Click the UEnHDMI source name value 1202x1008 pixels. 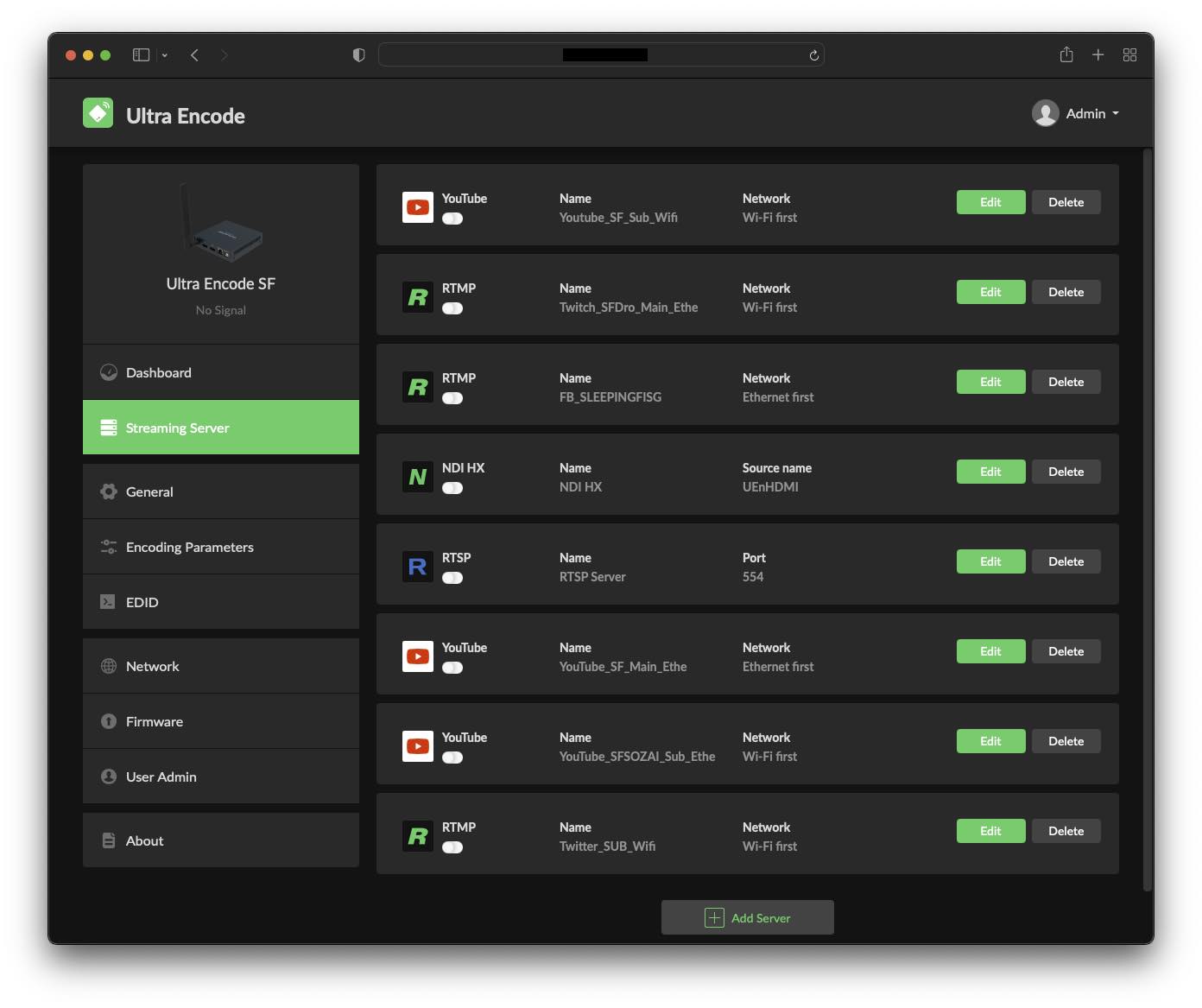(770, 487)
